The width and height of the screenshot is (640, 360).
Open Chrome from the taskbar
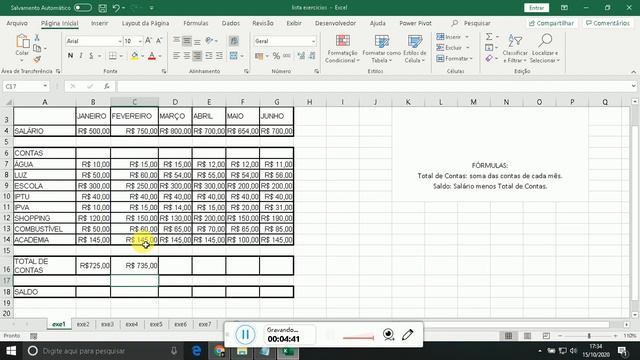coord(219,351)
